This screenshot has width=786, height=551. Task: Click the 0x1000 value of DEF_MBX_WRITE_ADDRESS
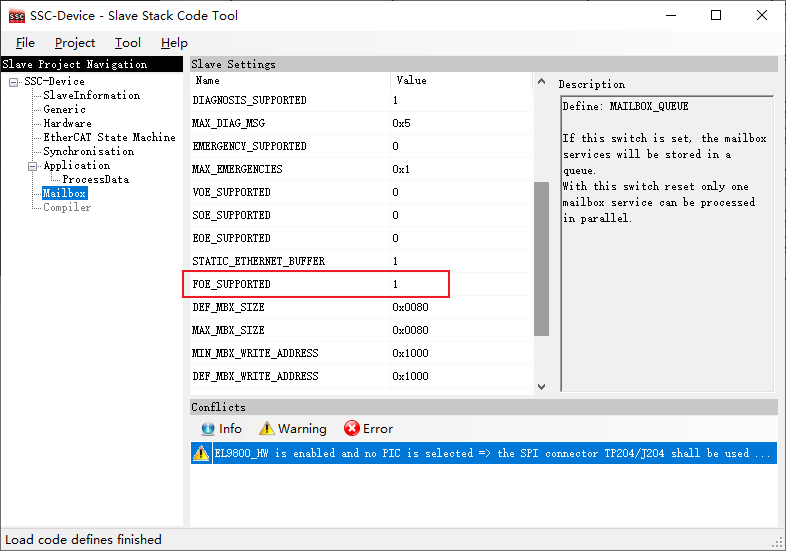tap(410, 377)
